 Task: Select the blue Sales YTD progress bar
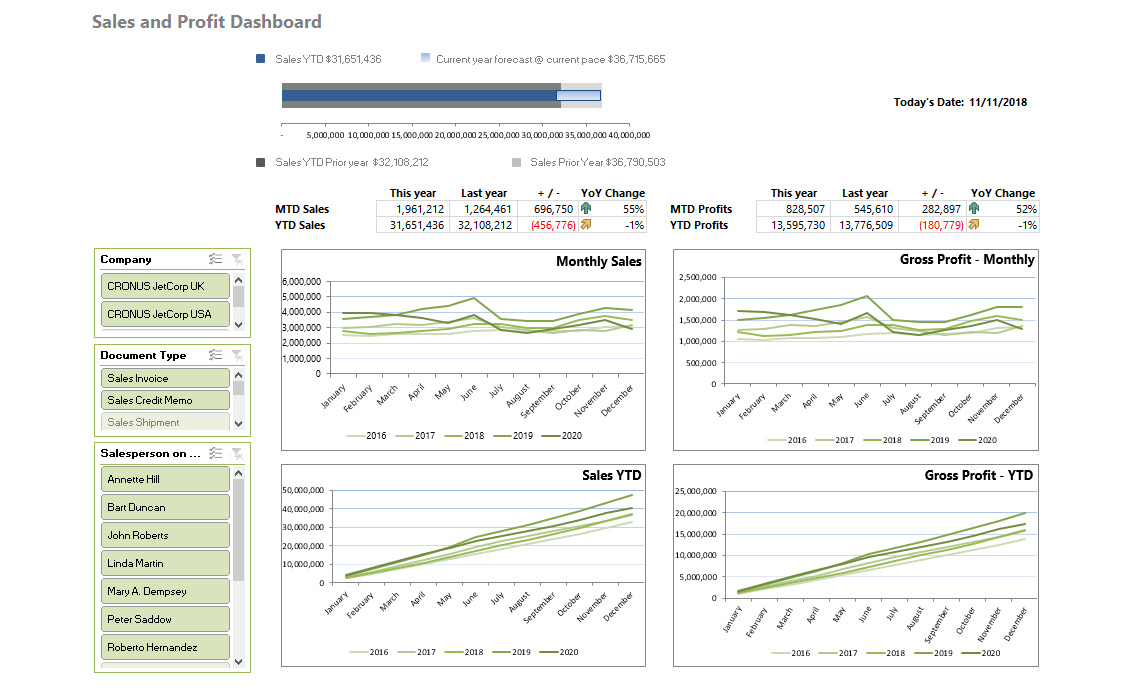(419, 95)
